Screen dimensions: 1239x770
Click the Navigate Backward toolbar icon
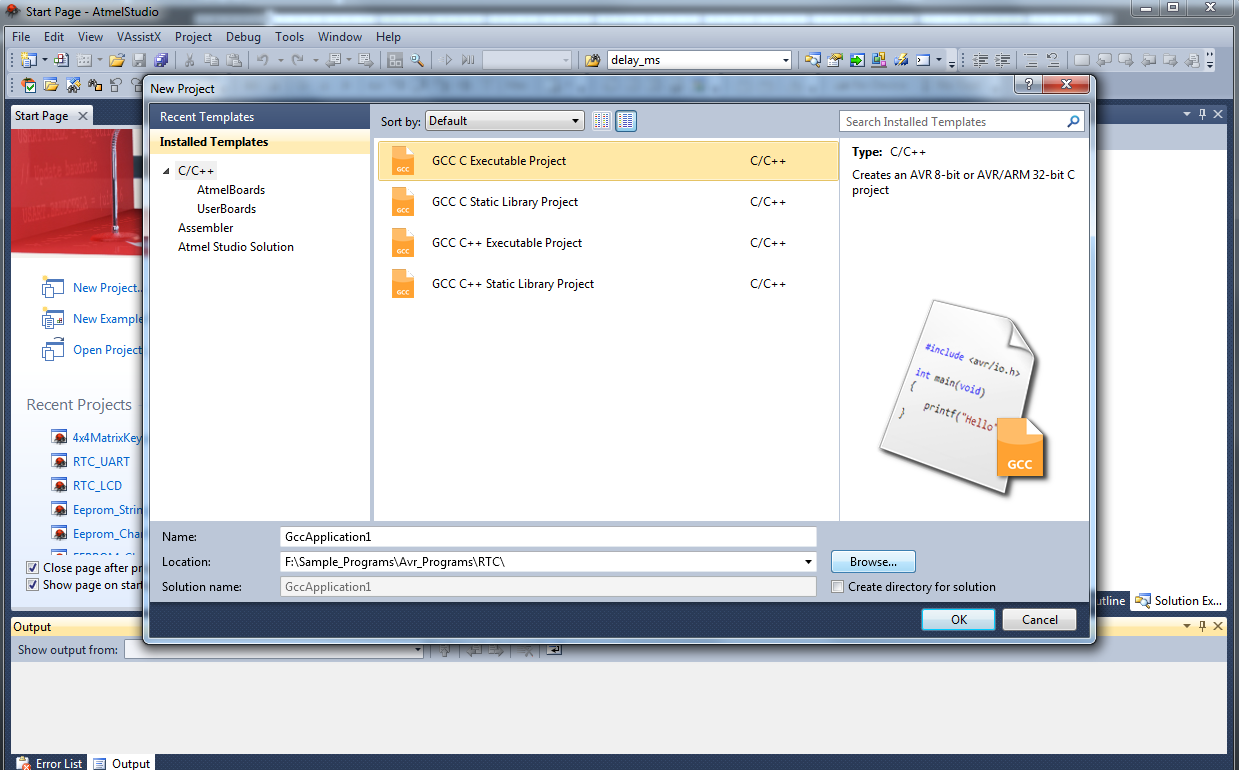click(x=333, y=60)
